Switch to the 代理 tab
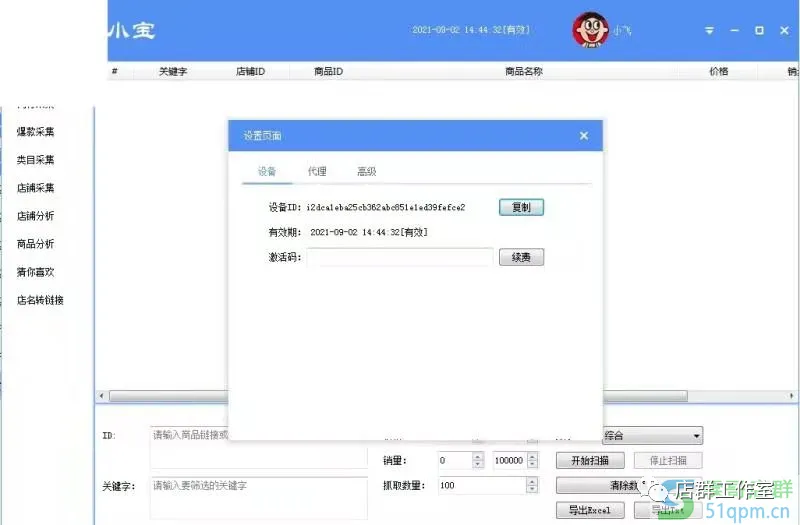The height and width of the screenshot is (525, 800). (317, 171)
